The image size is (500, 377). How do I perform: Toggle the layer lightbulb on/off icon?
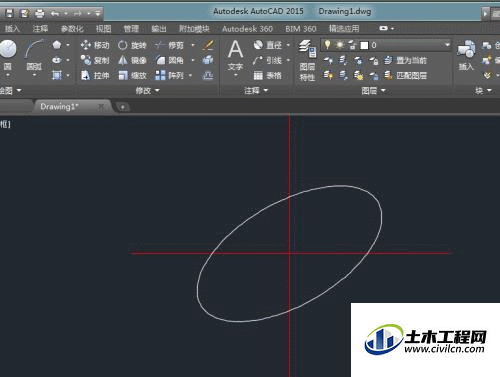[327, 45]
